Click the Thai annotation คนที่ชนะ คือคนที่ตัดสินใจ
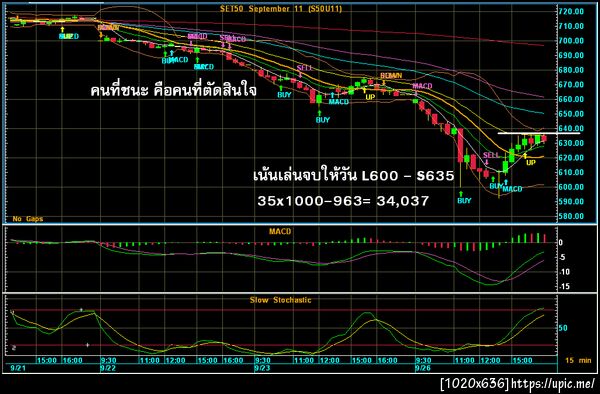This screenshot has height=394, width=600. [173, 91]
